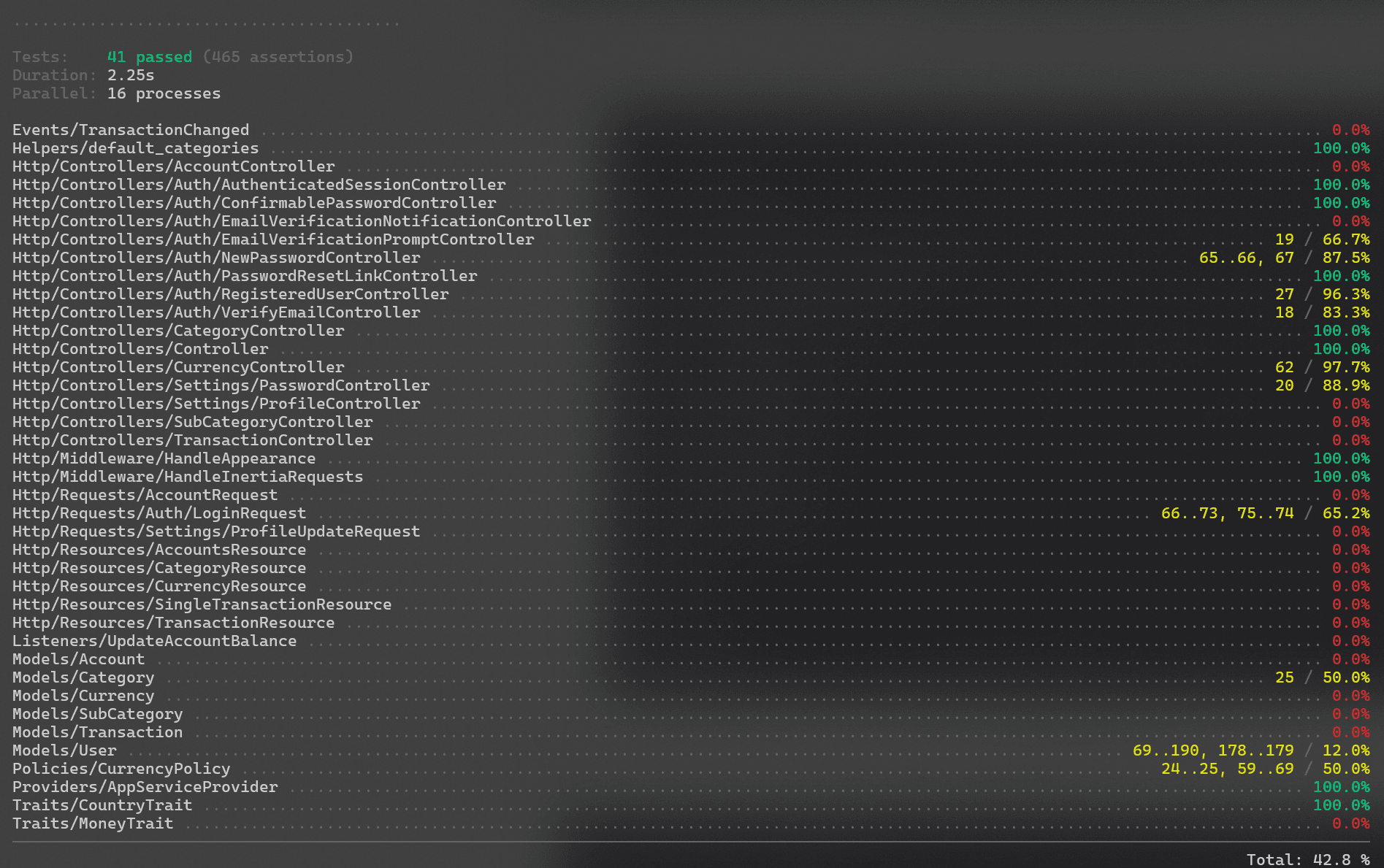Click the Traits/MoneyTrait entry

pyautogui.click(x=92, y=823)
